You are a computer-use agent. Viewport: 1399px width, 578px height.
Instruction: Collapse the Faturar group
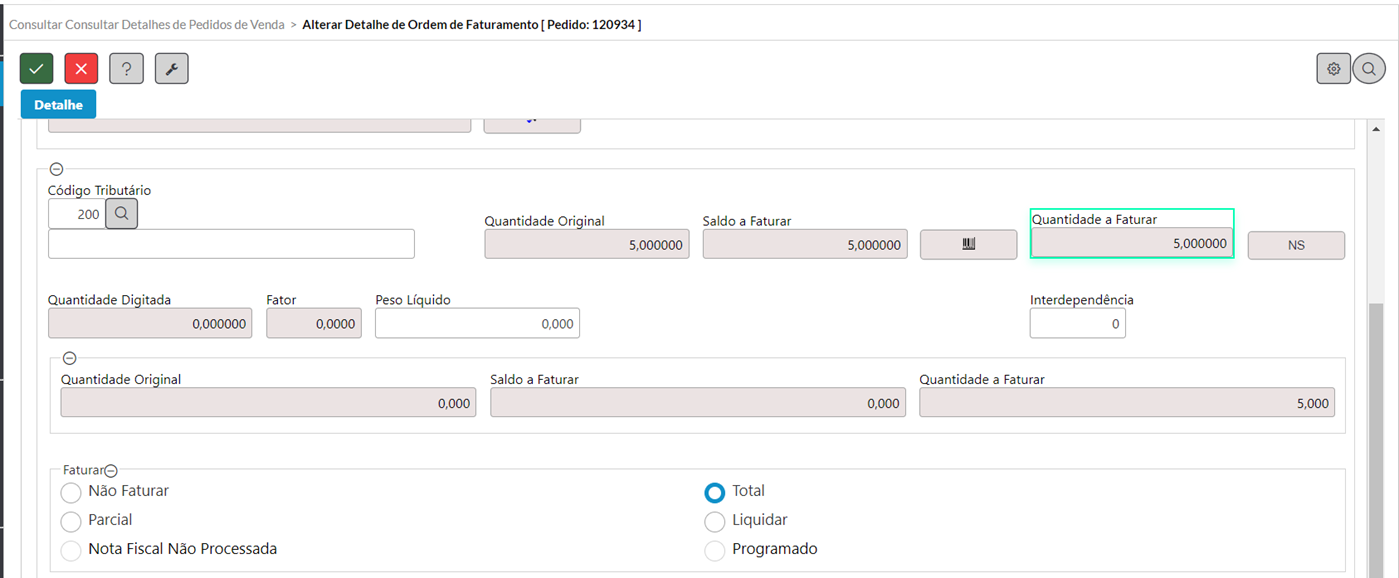pos(111,470)
